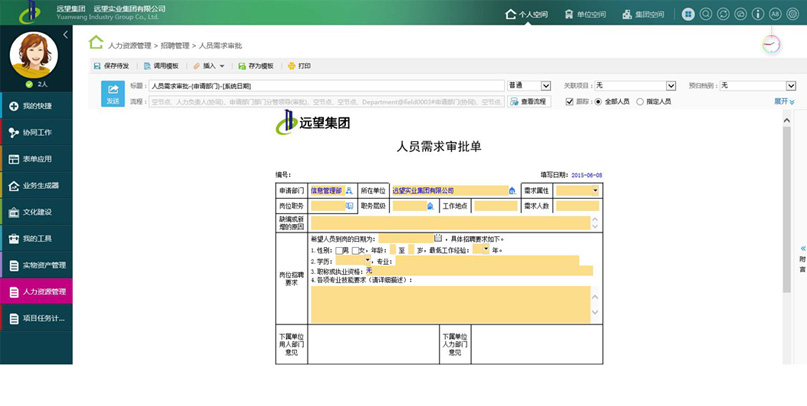Click the refresh circular arrows icon
Viewport: 807px width, 406px height.
[723, 14]
